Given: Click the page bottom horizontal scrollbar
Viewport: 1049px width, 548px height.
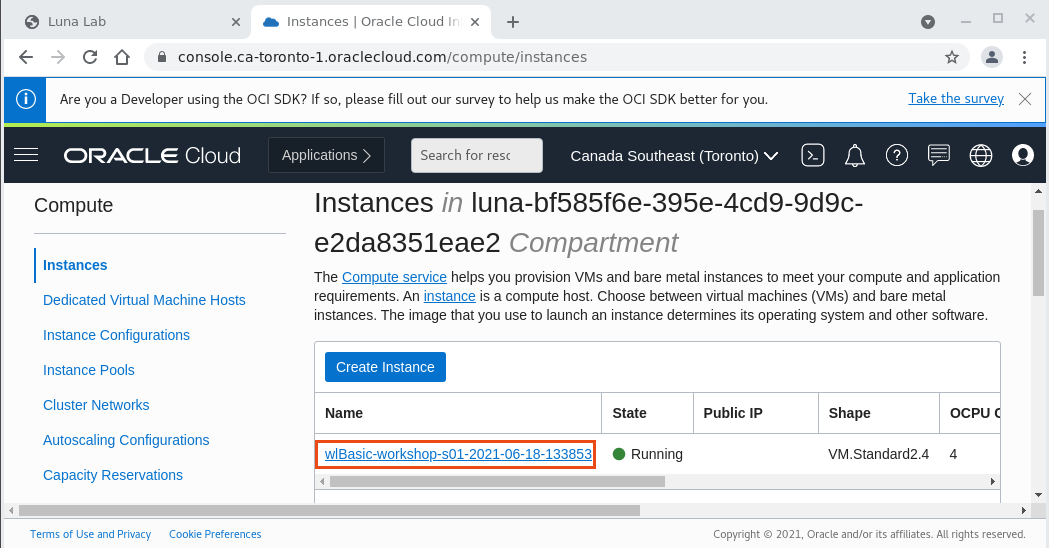Looking at the screenshot, I should pyautogui.click(x=329, y=511).
